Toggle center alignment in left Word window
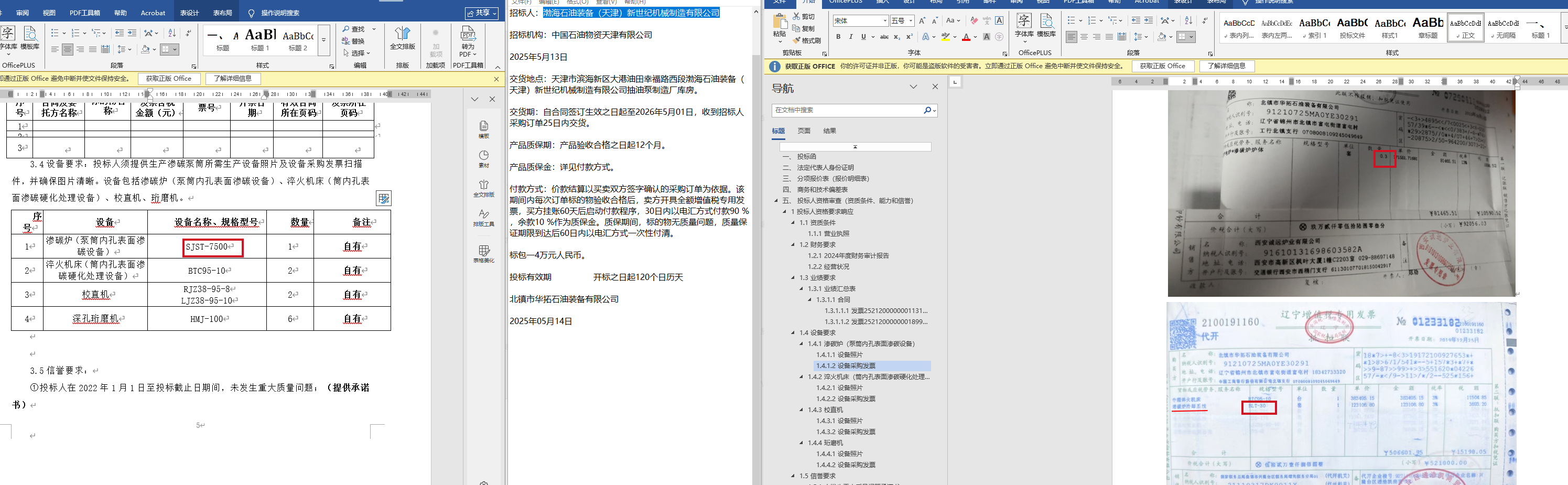This screenshot has height=485, width=1568. 68,49
